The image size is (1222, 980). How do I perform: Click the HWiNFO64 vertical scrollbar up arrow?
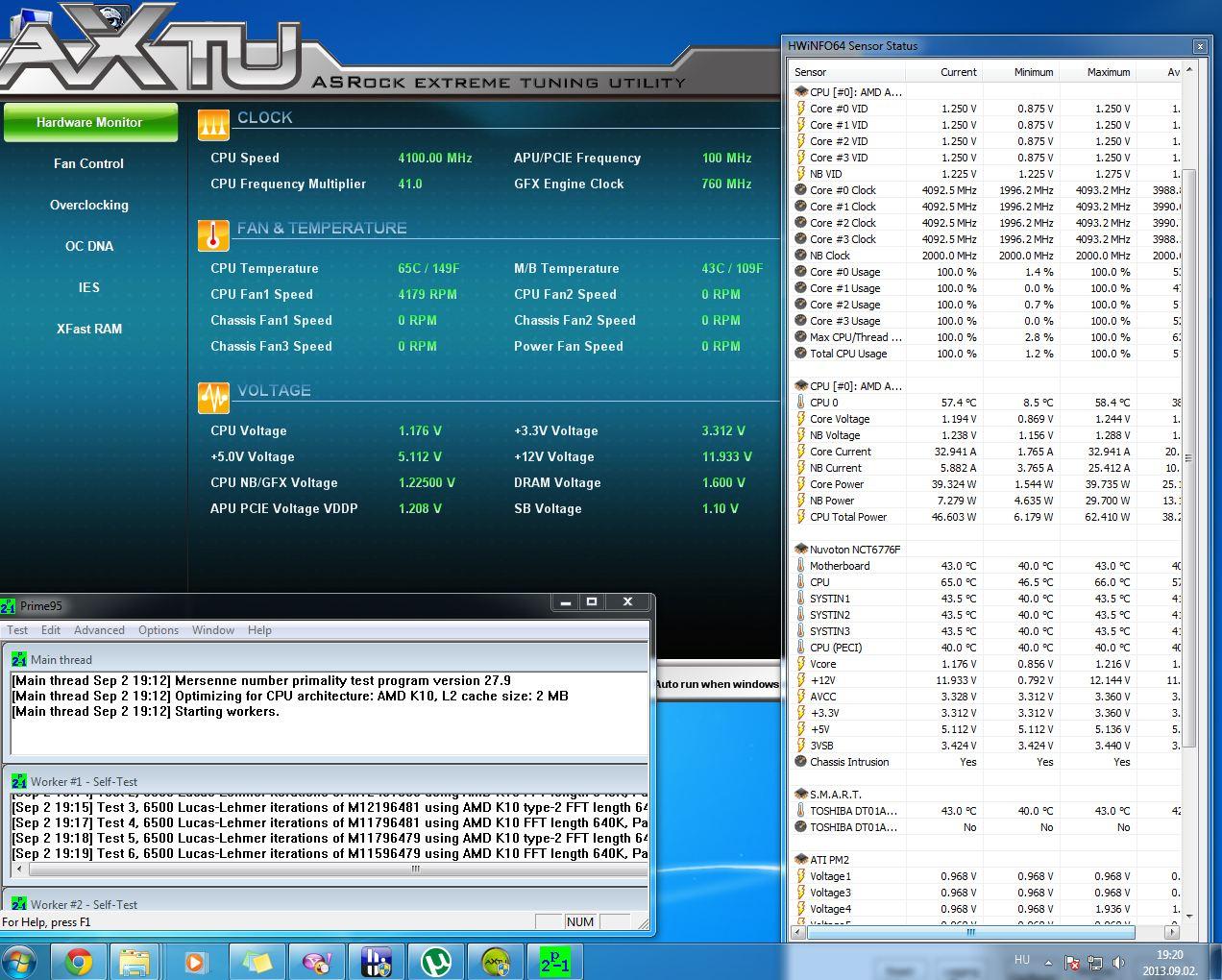click(x=1189, y=70)
